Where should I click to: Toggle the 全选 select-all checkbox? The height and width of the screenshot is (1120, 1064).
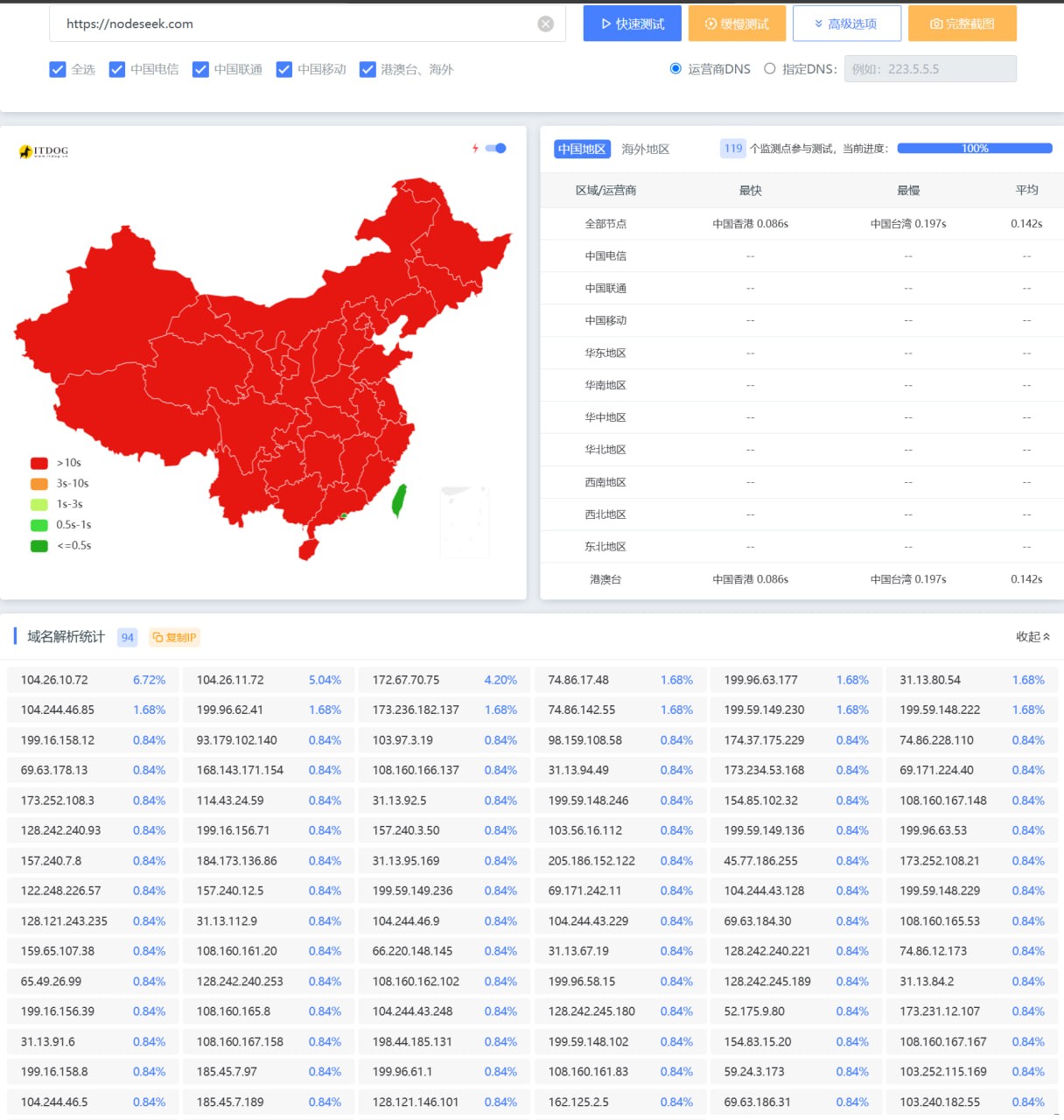(58, 70)
